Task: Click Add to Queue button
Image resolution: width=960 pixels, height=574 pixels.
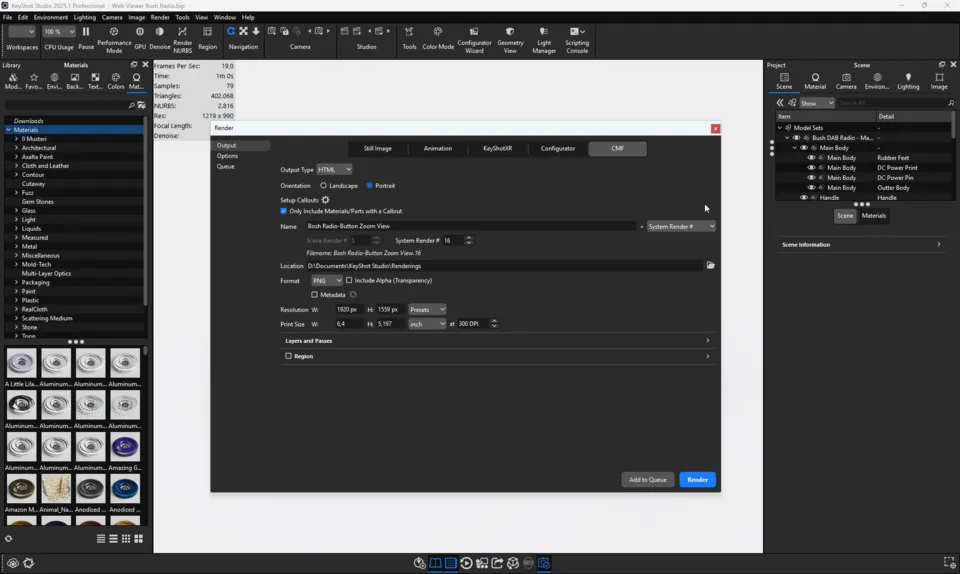Action: coord(648,480)
